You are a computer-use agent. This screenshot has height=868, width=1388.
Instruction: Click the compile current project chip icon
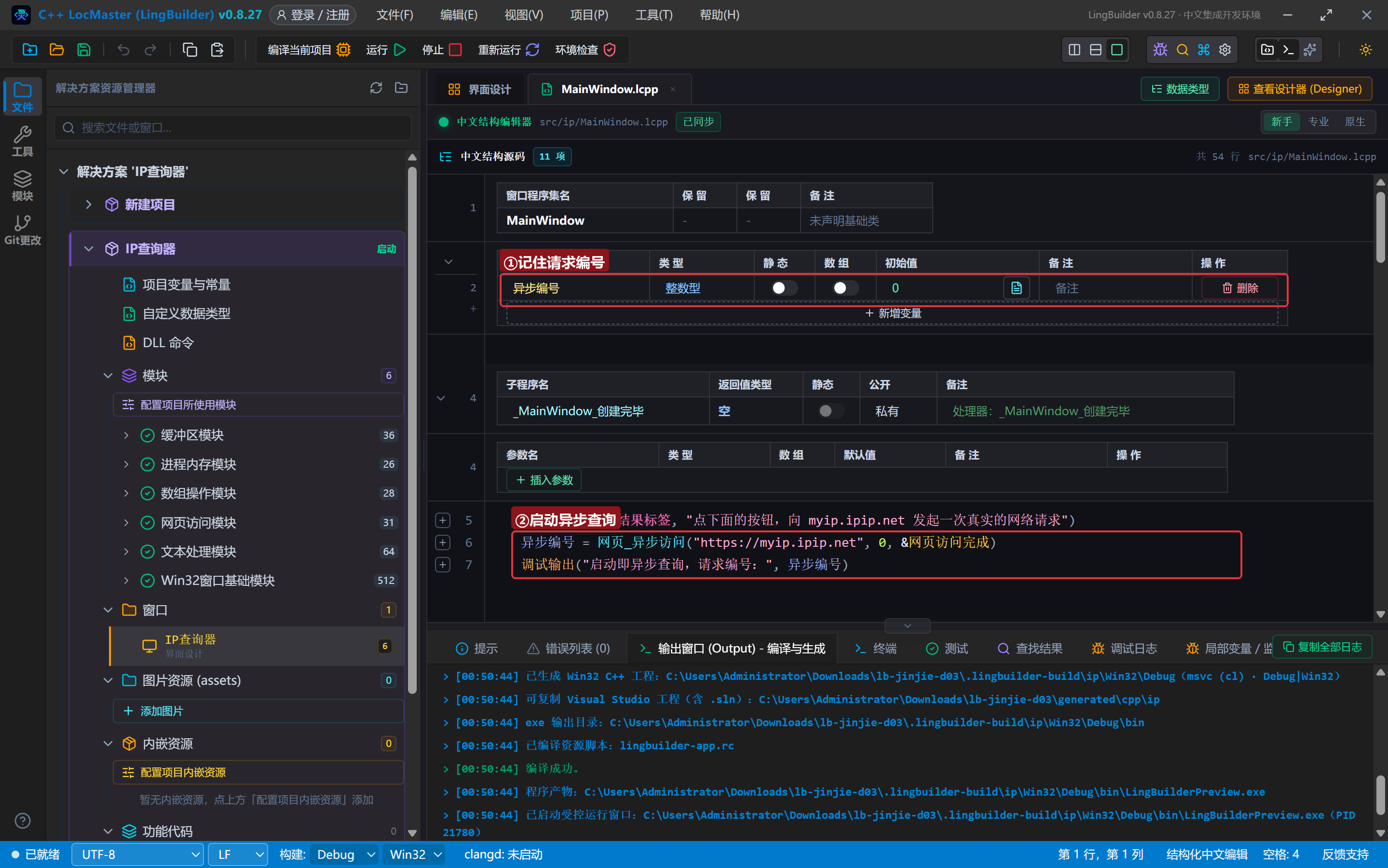click(x=343, y=50)
